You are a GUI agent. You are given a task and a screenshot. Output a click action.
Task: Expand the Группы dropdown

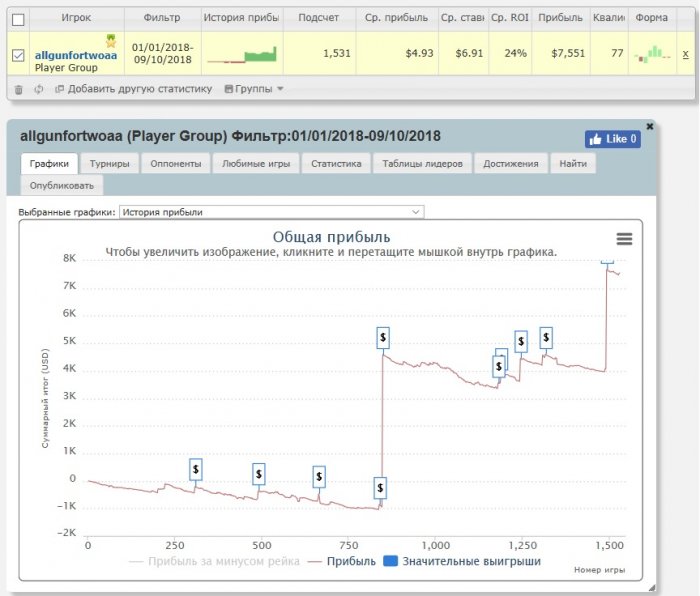[254, 89]
